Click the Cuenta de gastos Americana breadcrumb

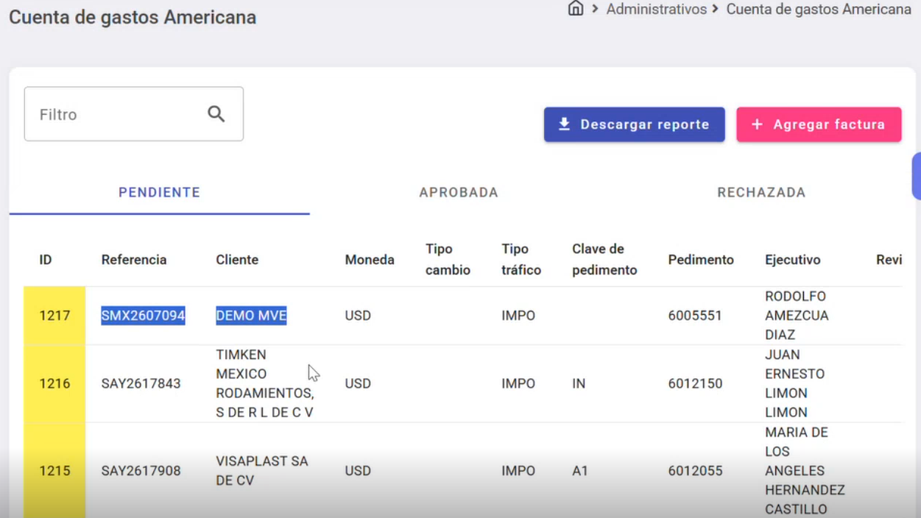click(x=818, y=9)
